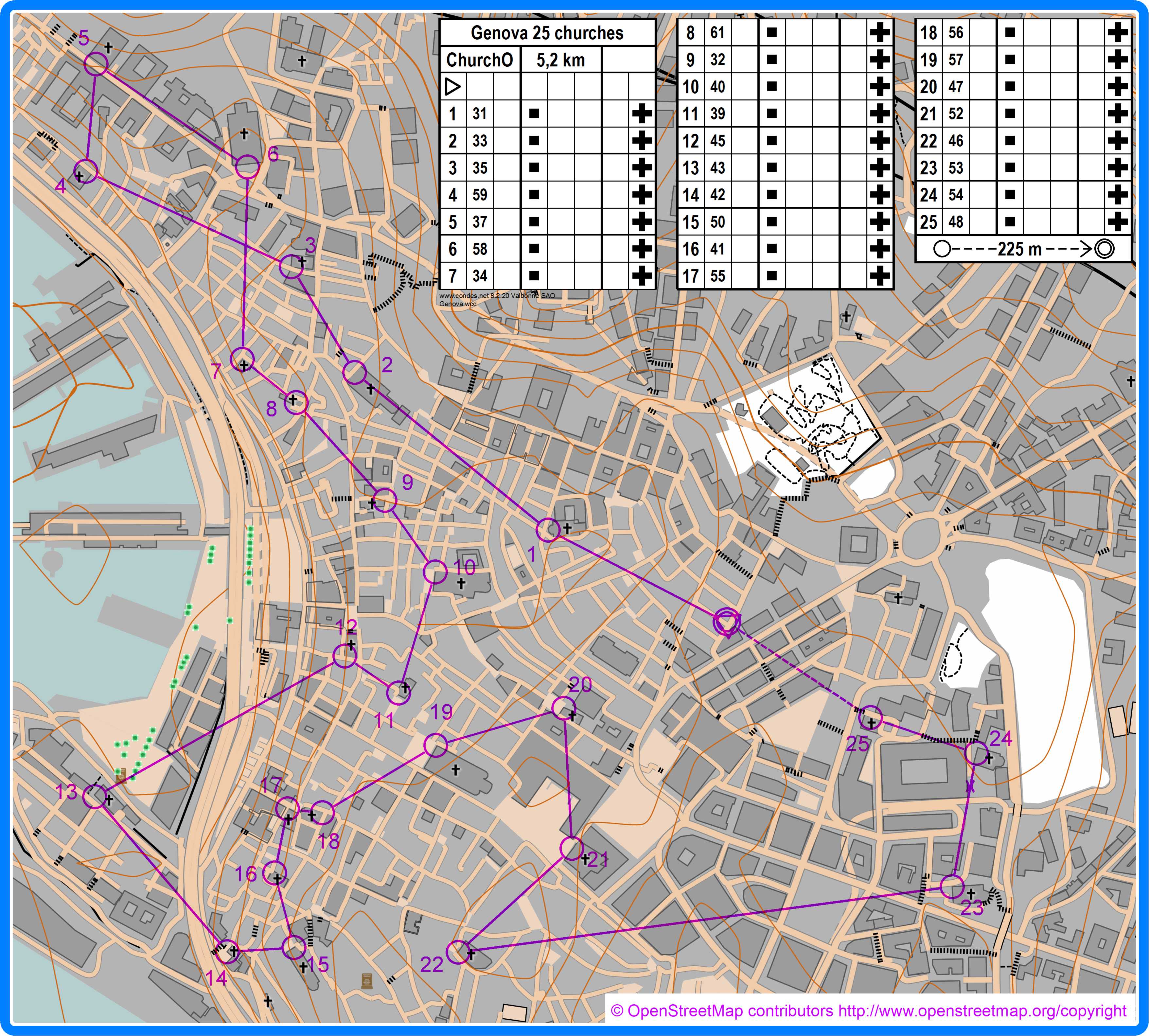
Task: Click control code '41' in table row 16
Action: [717, 249]
